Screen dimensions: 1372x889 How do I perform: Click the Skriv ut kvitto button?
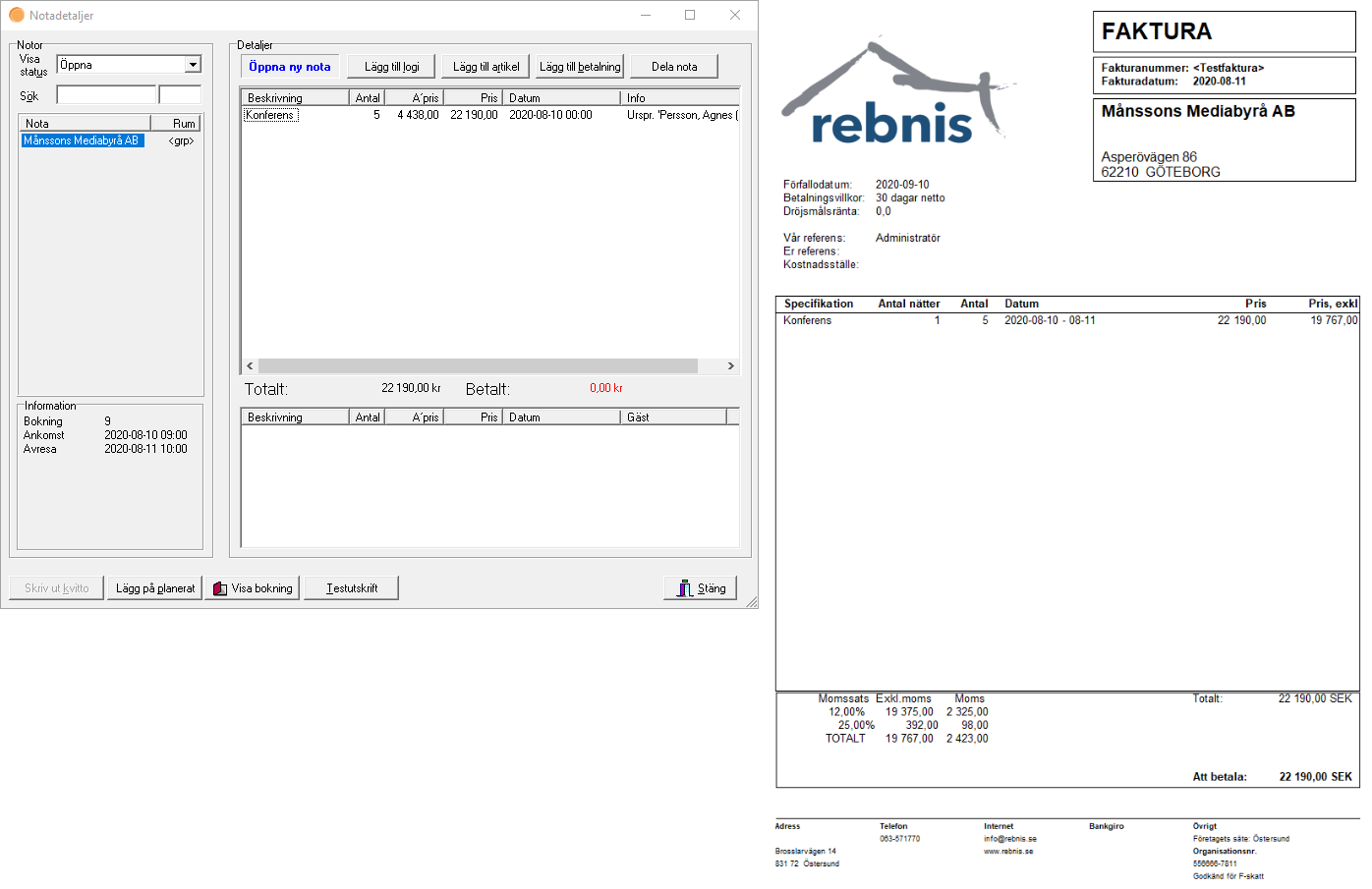click(57, 588)
